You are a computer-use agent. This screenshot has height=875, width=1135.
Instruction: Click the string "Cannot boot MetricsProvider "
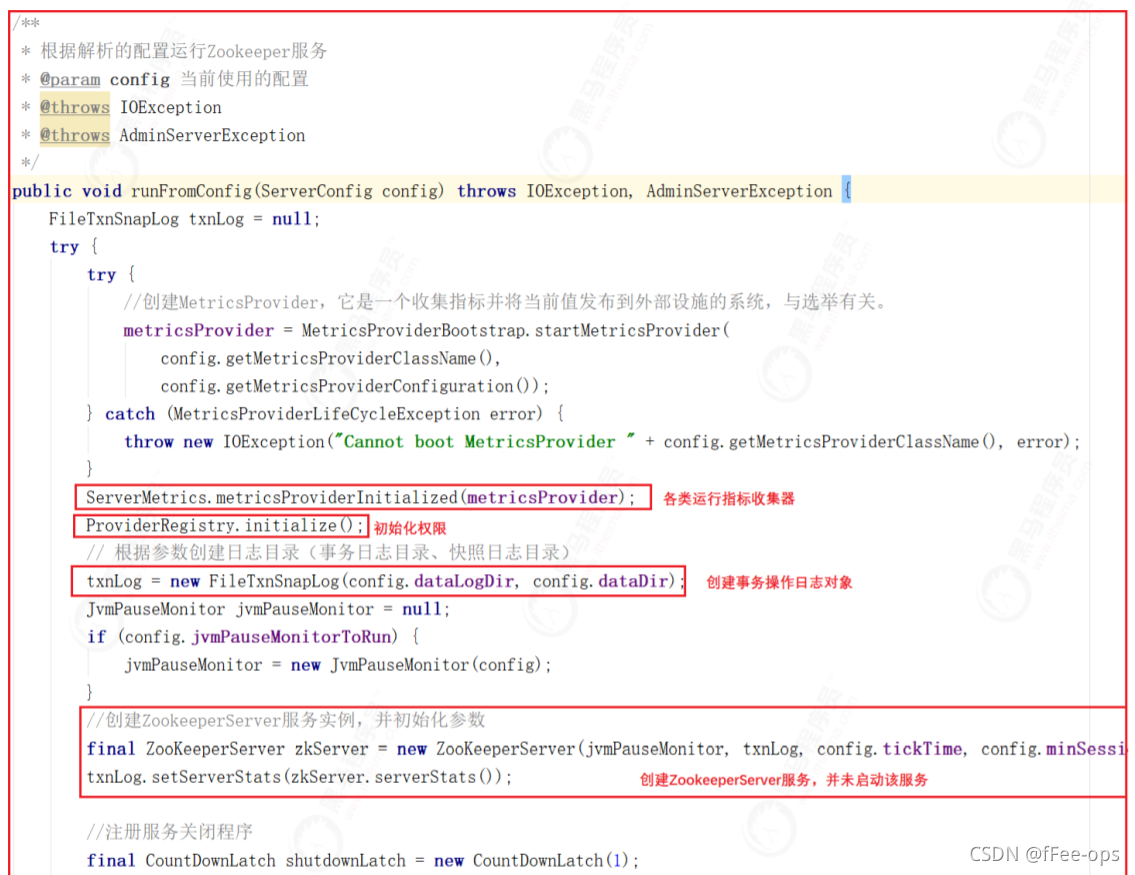(x=483, y=441)
